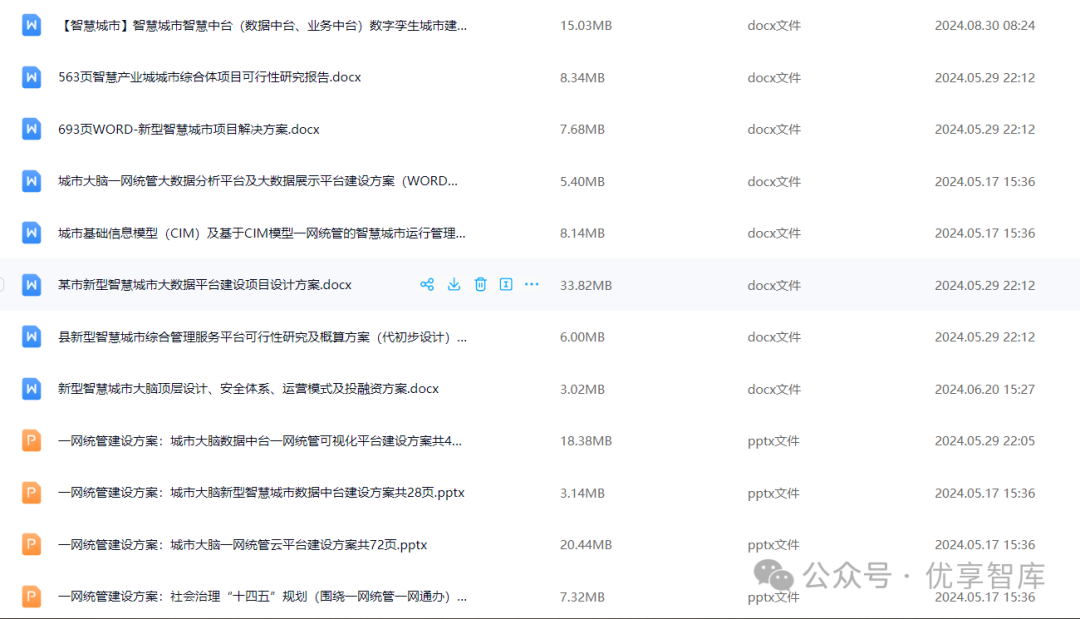This screenshot has width=1080, height=619.
Task: Click the 8.34MB size cell
Action: 583,78
